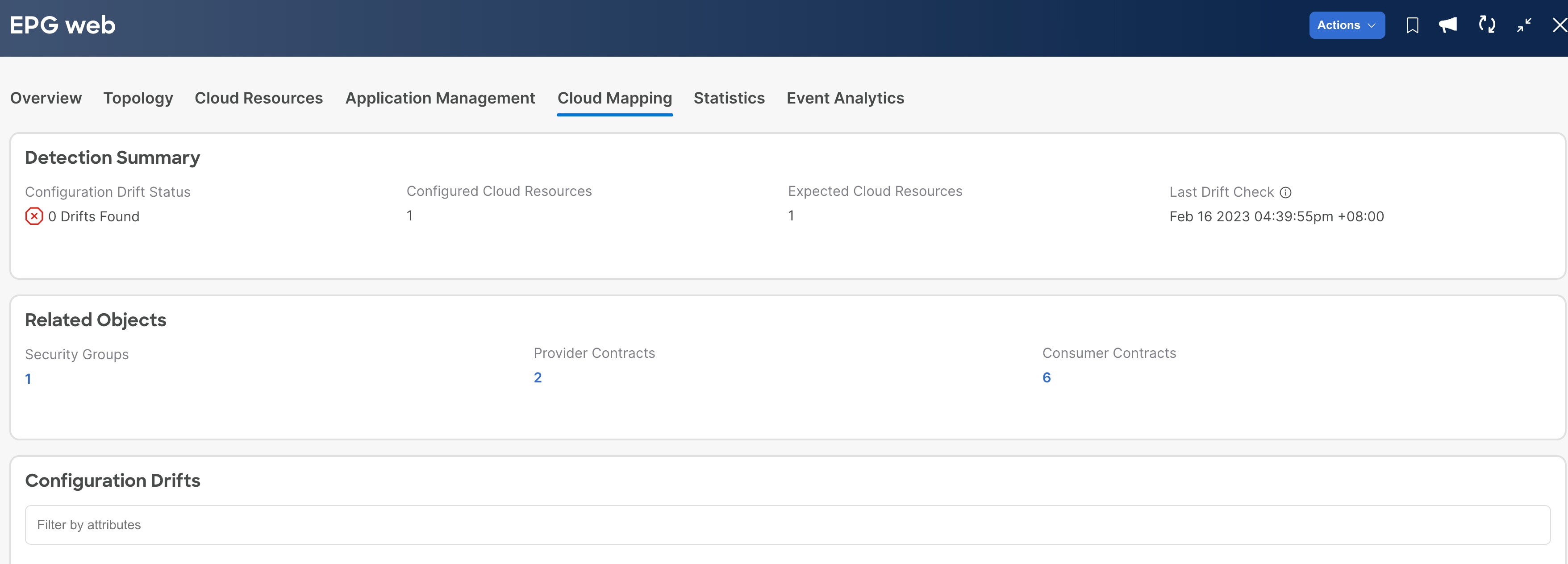
Task: View the Event Analytics tab
Action: pyautogui.click(x=845, y=98)
